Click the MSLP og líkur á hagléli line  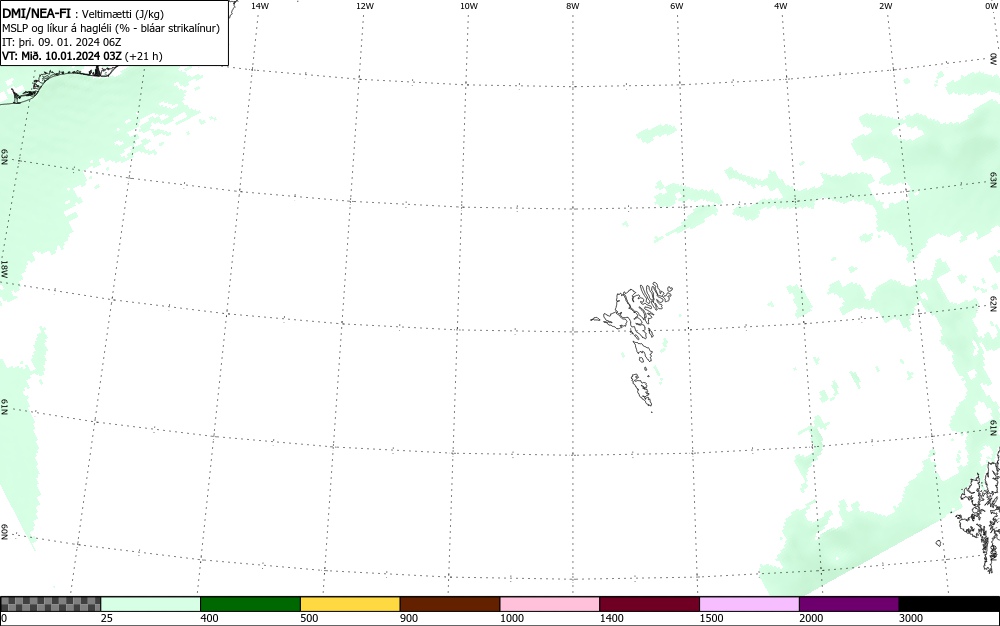111,28
